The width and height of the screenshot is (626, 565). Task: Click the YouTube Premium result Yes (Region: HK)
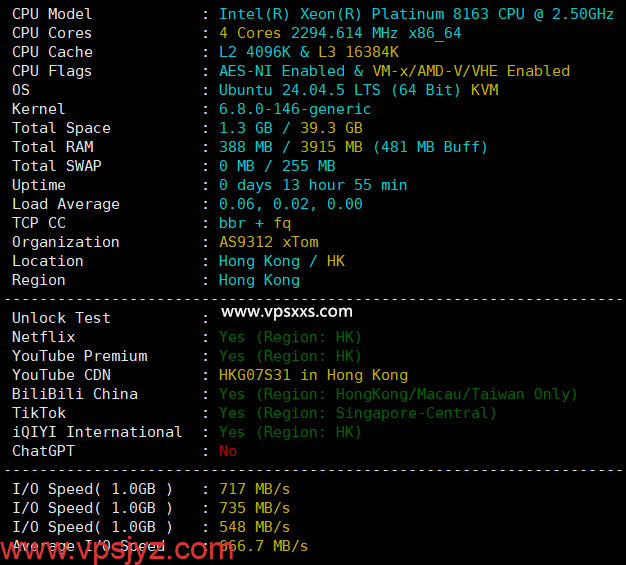click(x=290, y=356)
